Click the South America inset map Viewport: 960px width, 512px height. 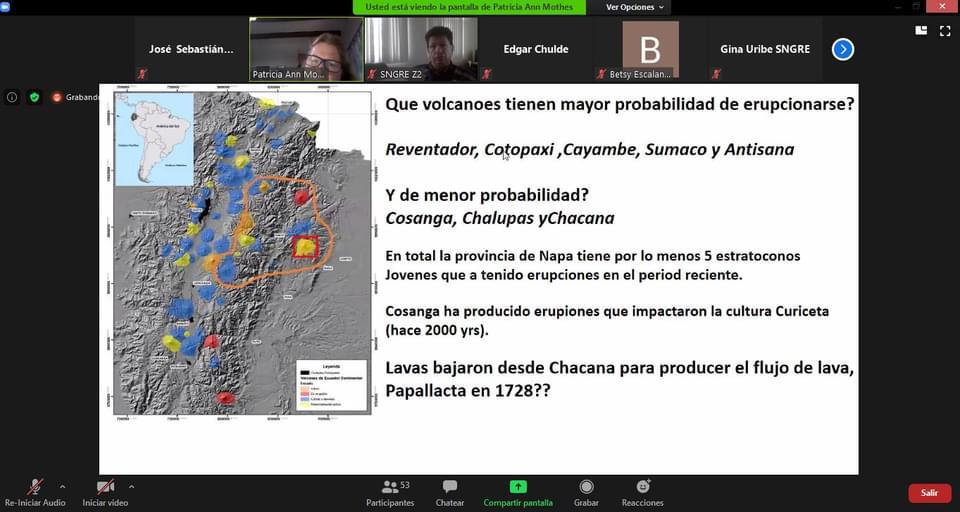pos(154,139)
